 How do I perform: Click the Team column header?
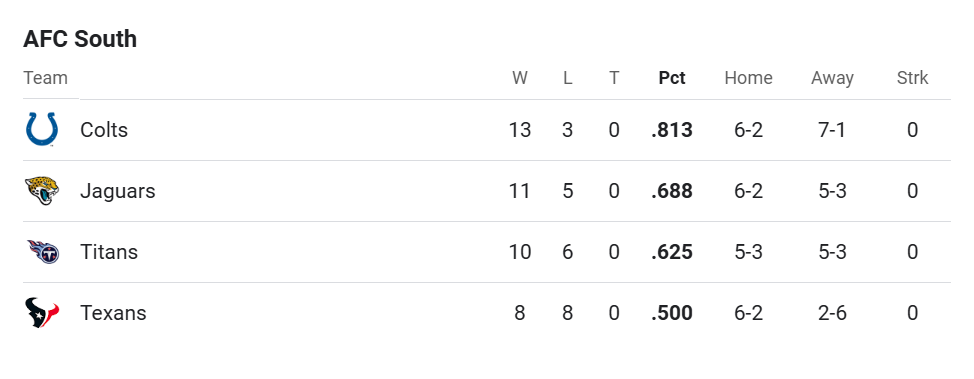point(45,78)
